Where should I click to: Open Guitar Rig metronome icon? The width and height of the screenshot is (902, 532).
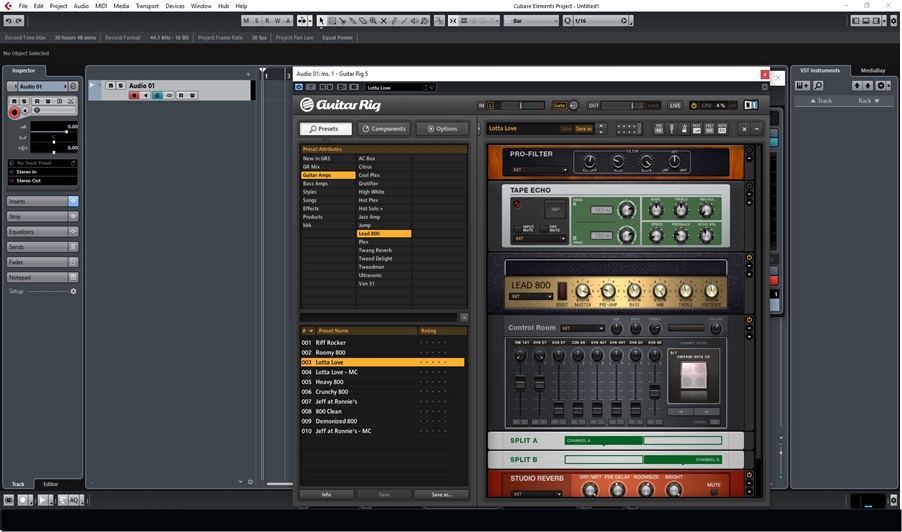tap(684, 129)
